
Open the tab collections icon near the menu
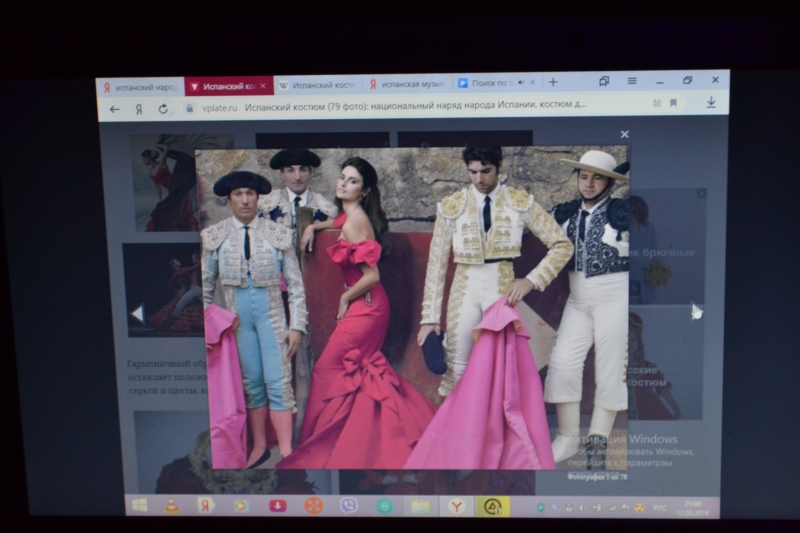click(604, 81)
